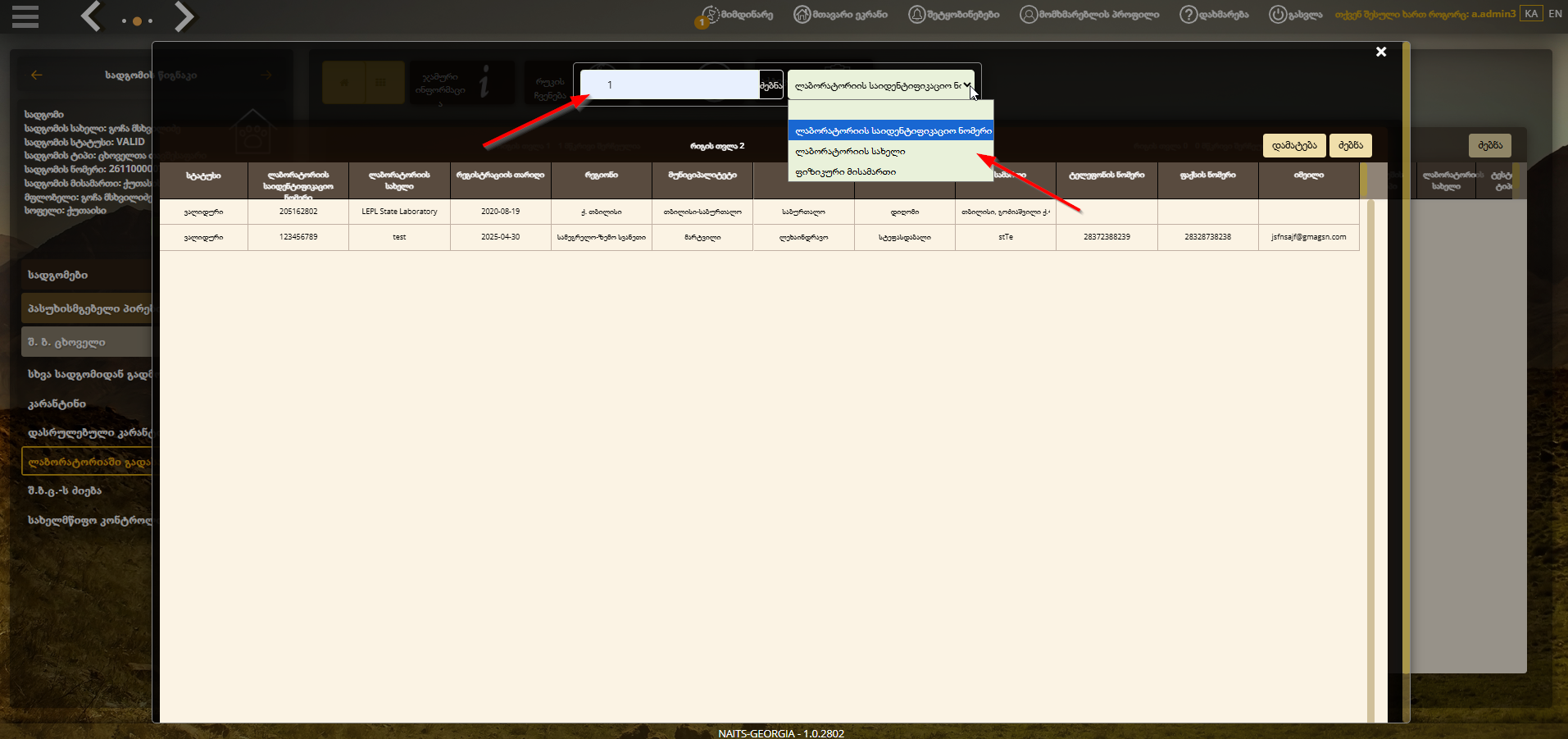Open the running tasks icon with badge

[x=708, y=16]
